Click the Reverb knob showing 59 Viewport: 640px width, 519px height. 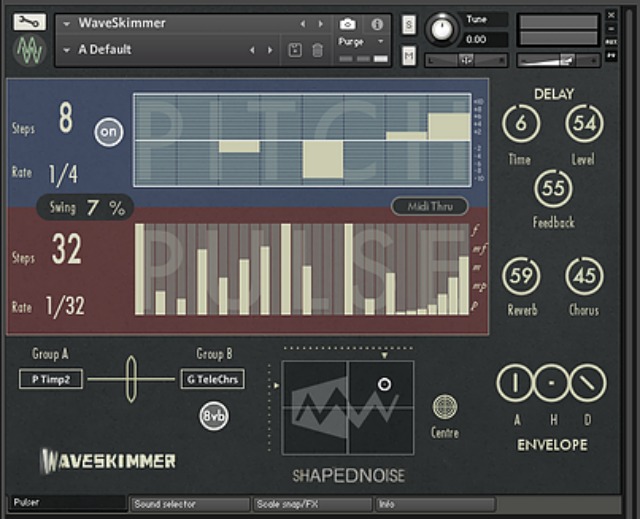click(521, 276)
